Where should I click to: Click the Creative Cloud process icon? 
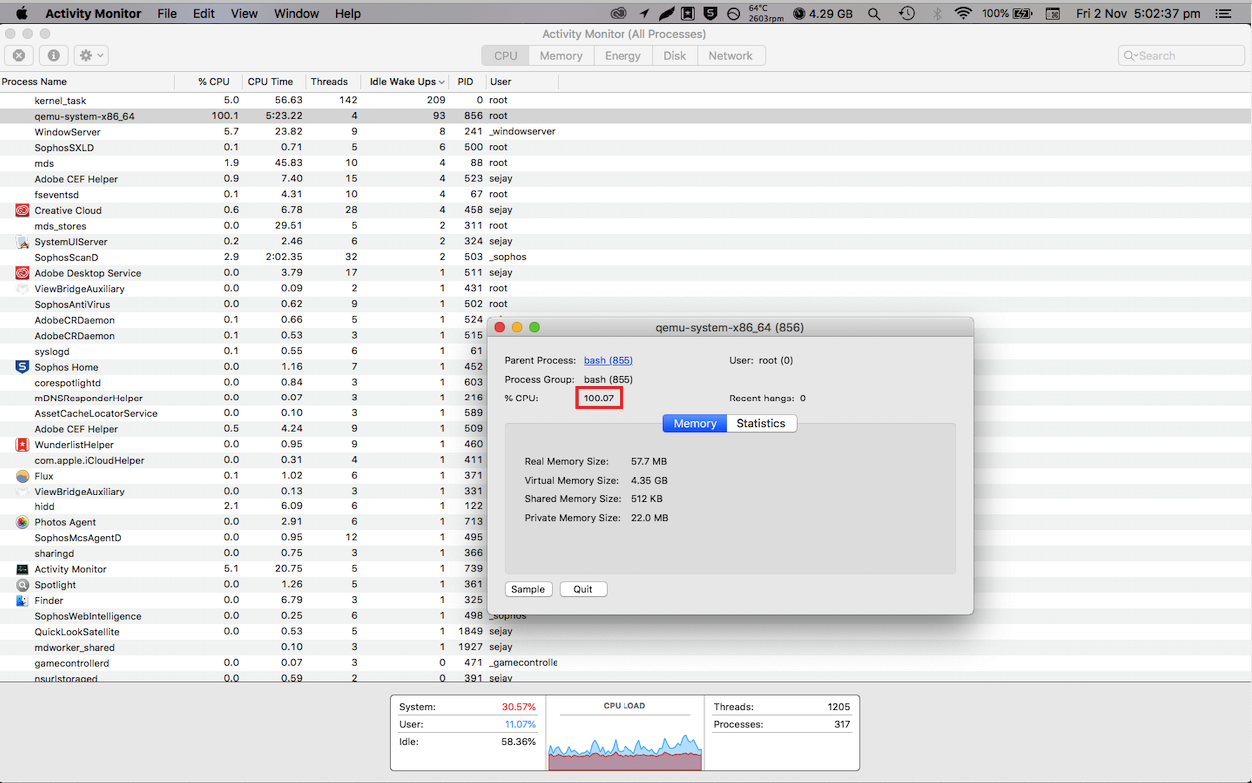pyautogui.click(x=22, y=210)
